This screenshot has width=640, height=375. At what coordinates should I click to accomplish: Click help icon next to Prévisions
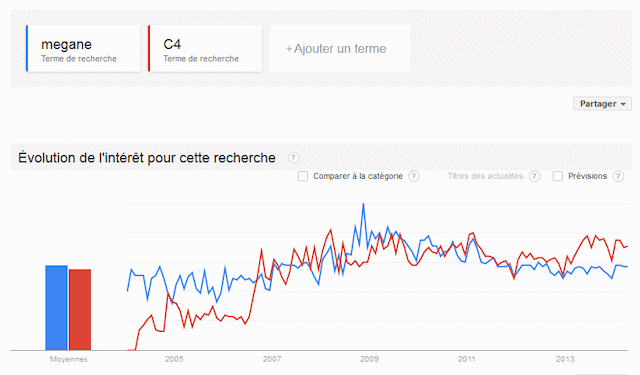[618, 176]
